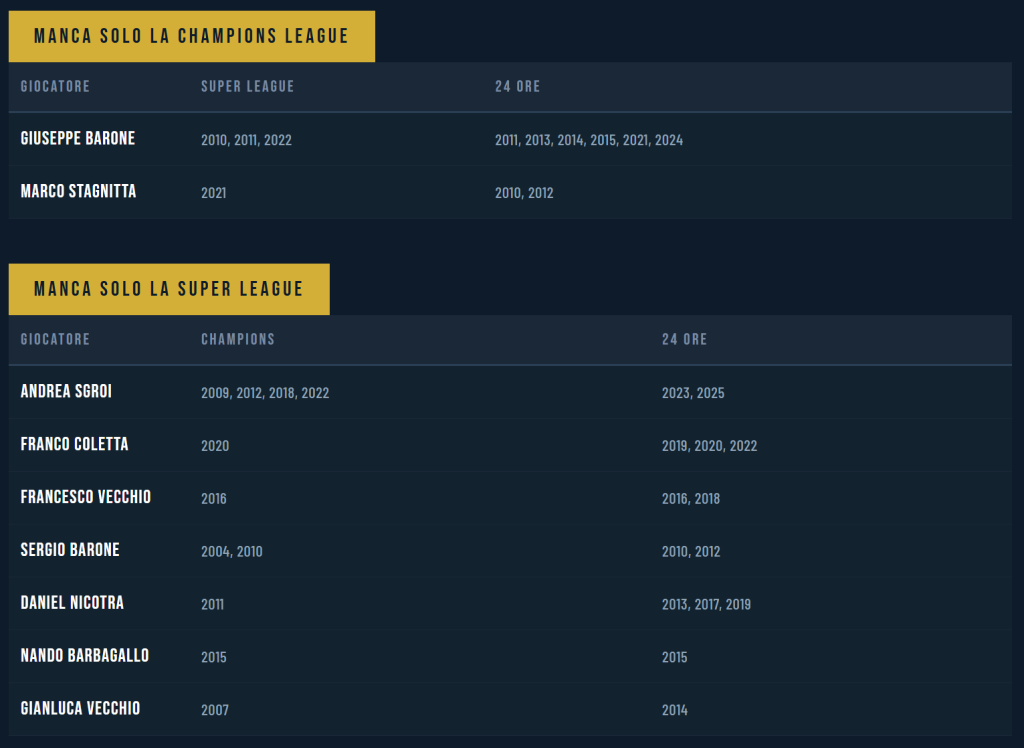The height and width of the screenshot is (748, 1024).
Task: Click the Super League column header
Action: click(247, 87)
